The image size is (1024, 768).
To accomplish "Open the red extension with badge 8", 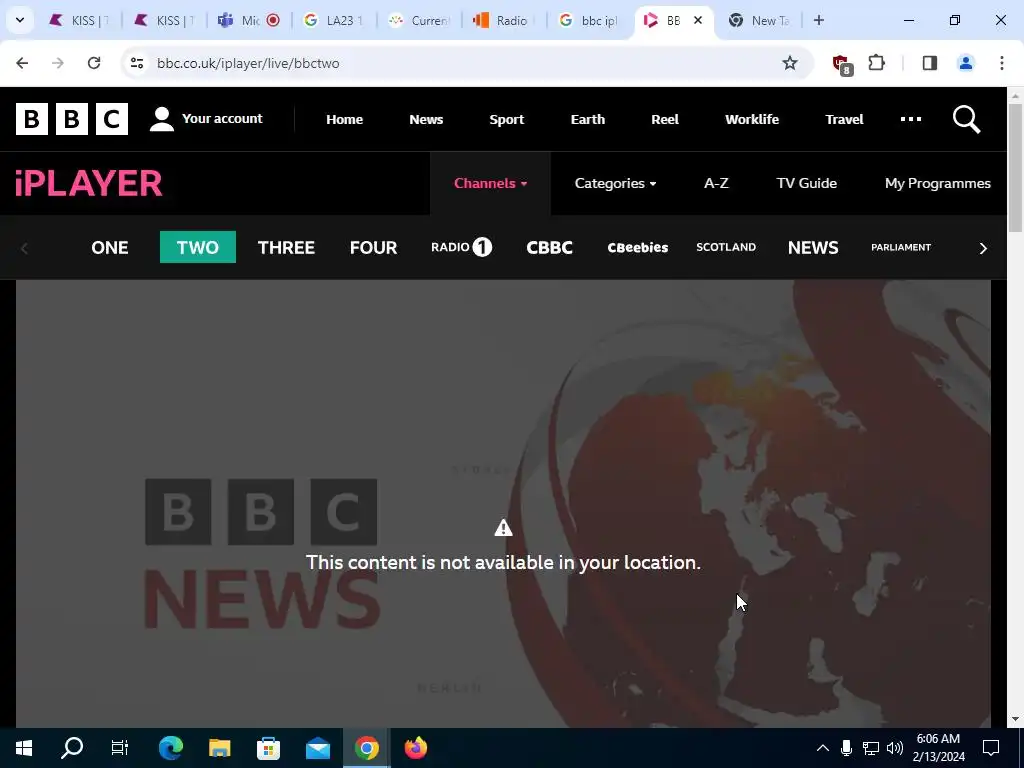I will click(x=842, y=64).
